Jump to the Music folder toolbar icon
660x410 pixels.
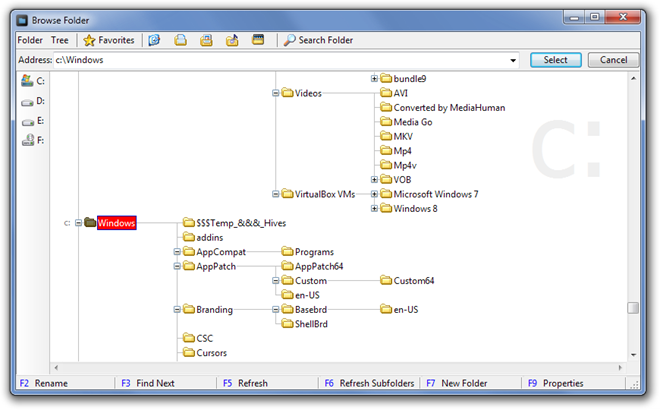[232, 40]
